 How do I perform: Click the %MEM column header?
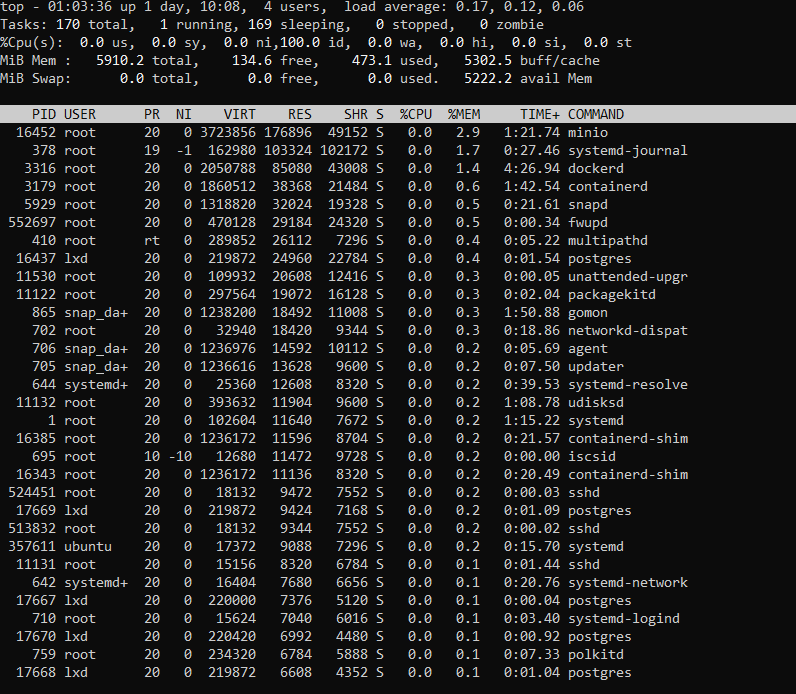coord(464,114)
